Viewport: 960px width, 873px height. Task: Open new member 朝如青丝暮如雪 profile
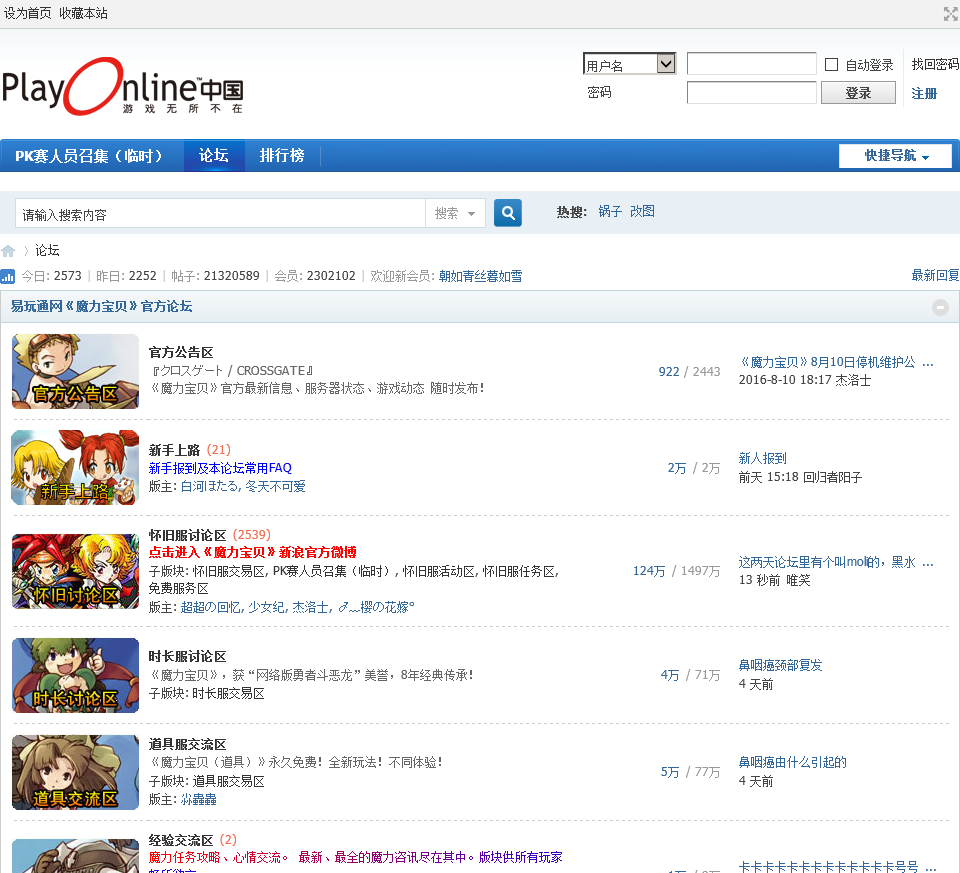(x=481, y=276)
